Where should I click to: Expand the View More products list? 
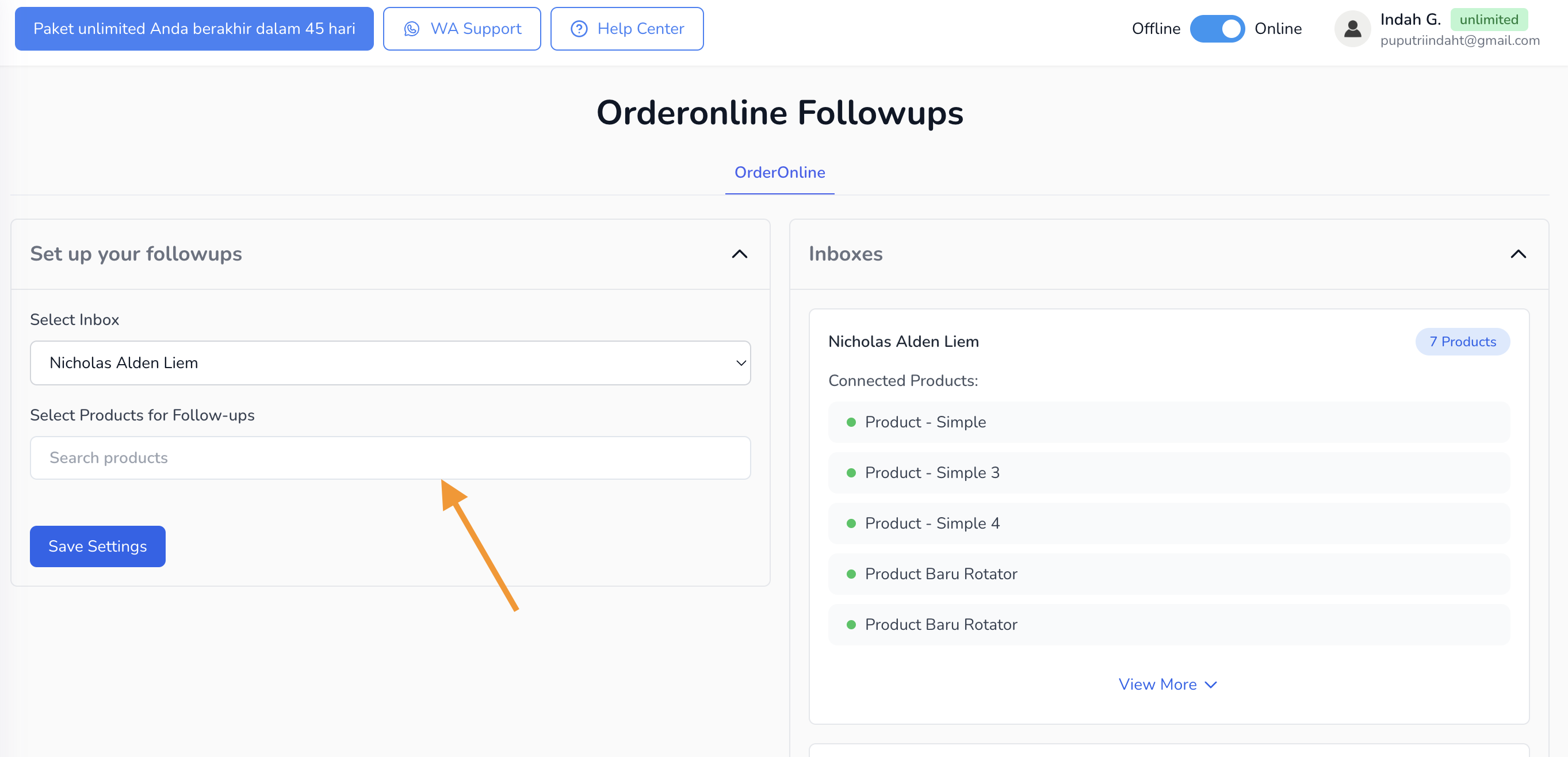click(x=1168, y=685)
